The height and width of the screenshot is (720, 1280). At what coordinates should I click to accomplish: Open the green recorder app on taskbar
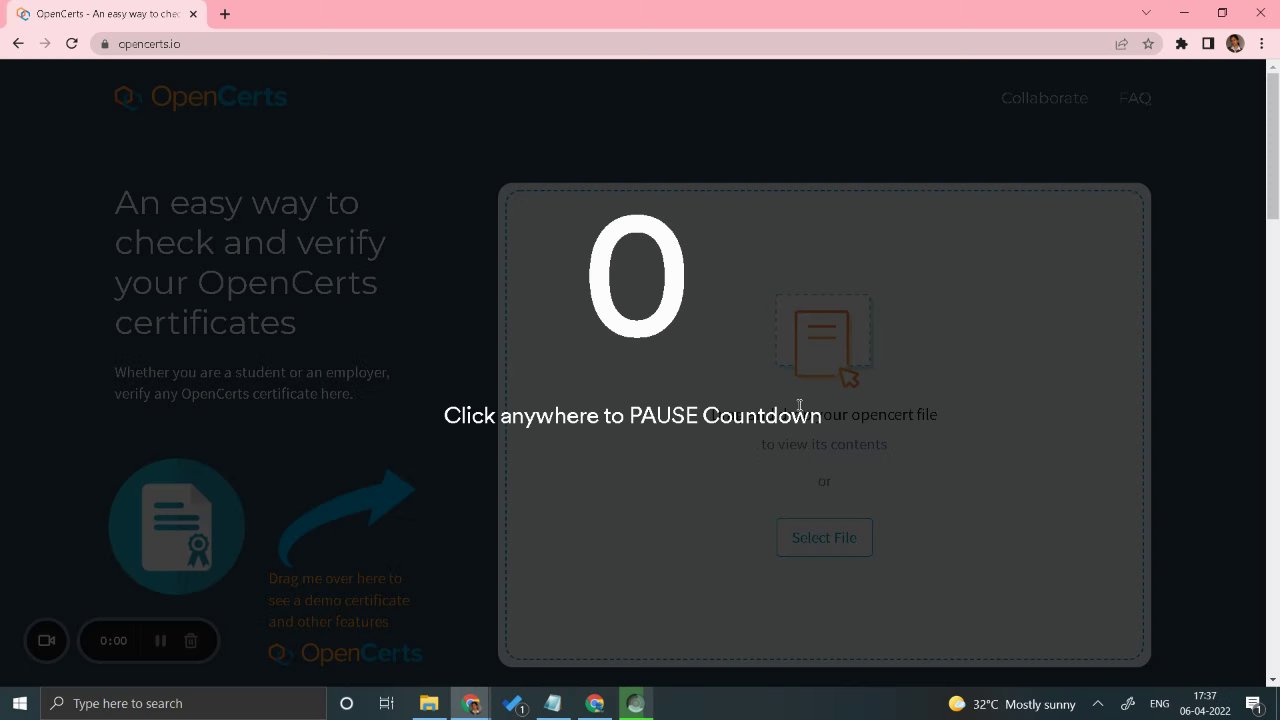point(635,704)
